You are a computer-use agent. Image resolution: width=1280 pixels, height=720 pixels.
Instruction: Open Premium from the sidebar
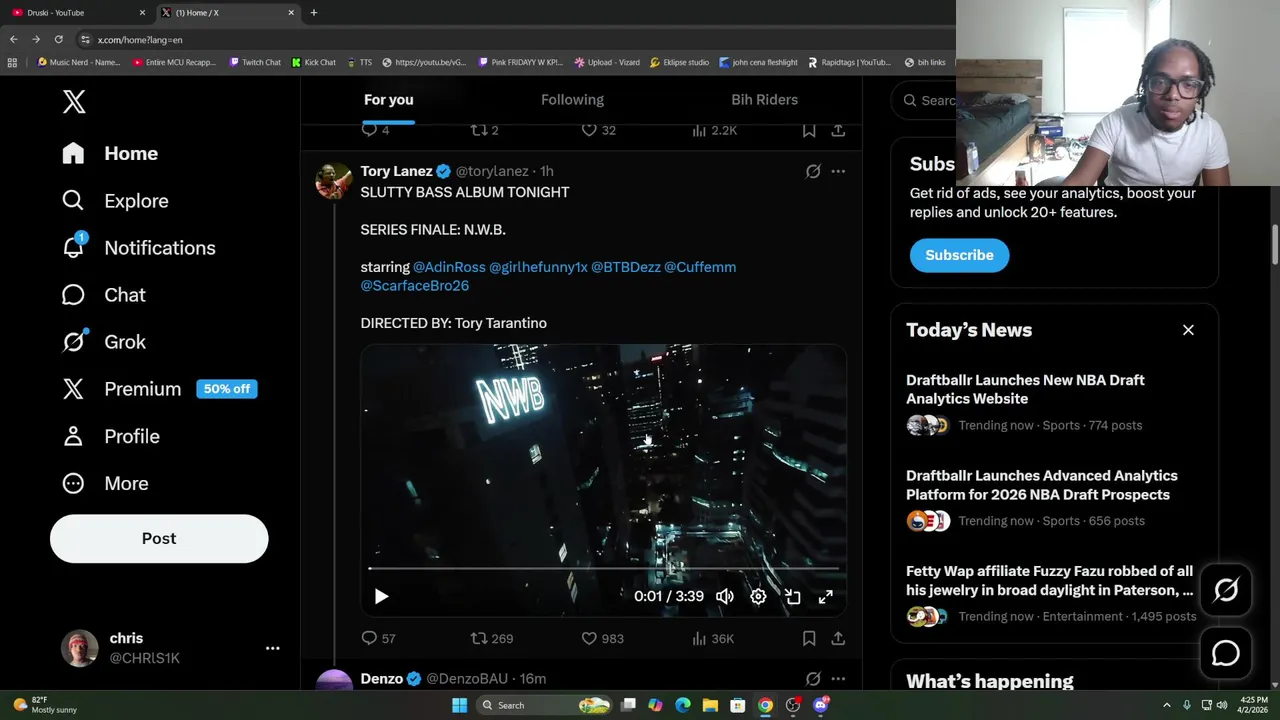159,389
